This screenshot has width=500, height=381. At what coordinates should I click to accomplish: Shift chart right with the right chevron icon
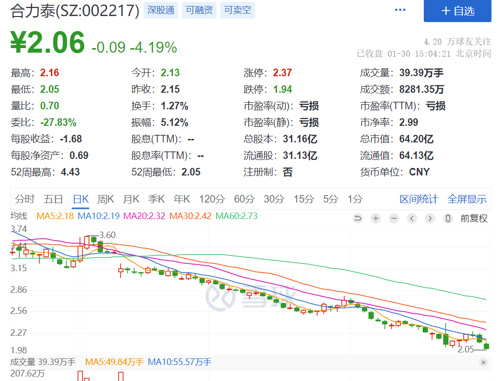pyautogui.click(x=430, y=218)
